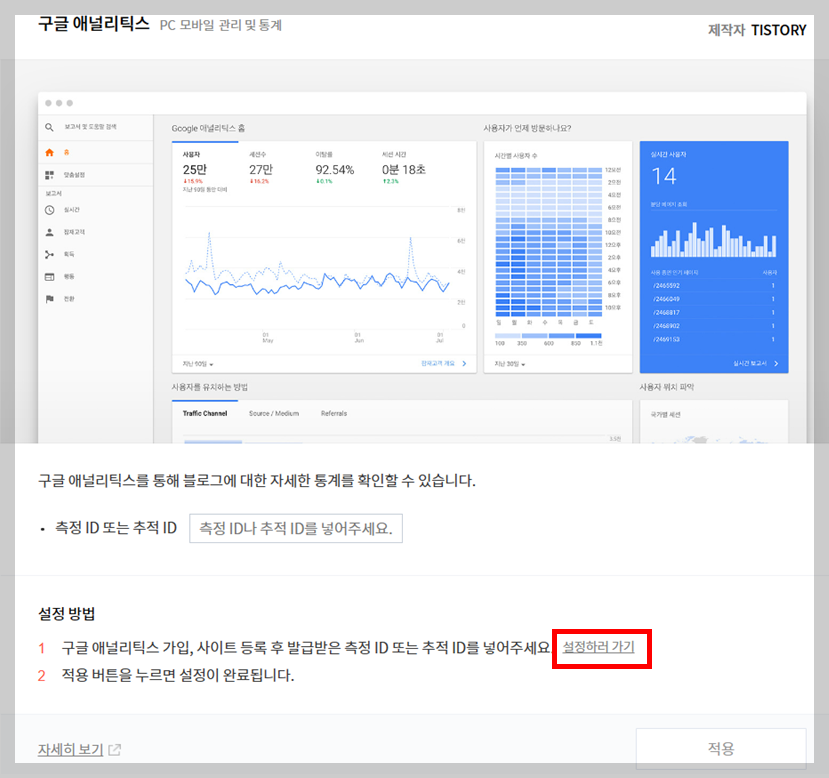The width and height of the screenshot is (829, 778).
Task: Select the 사용자 metric tab showing 25만
Action: coord(205,170)
